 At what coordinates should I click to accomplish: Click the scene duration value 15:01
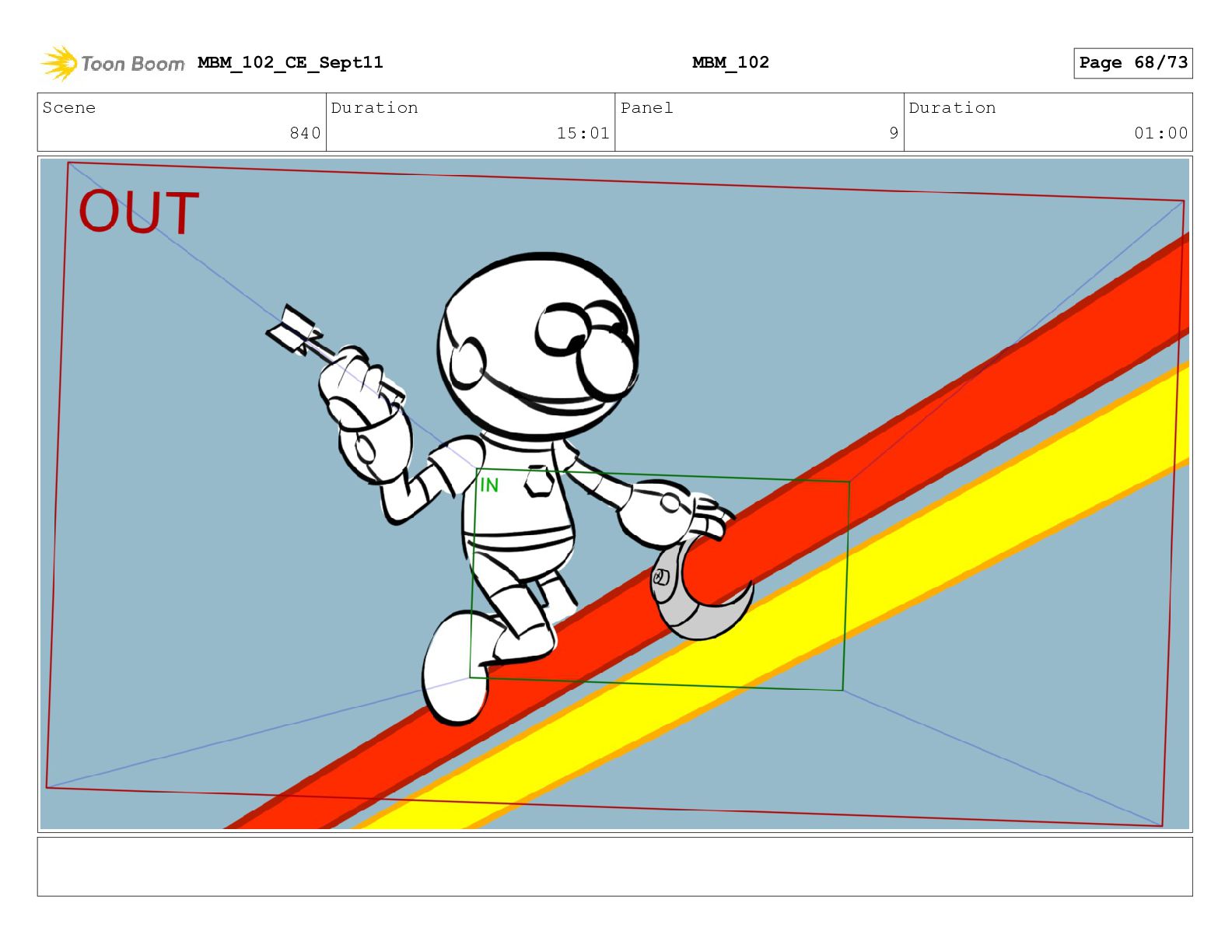(583, 133)
